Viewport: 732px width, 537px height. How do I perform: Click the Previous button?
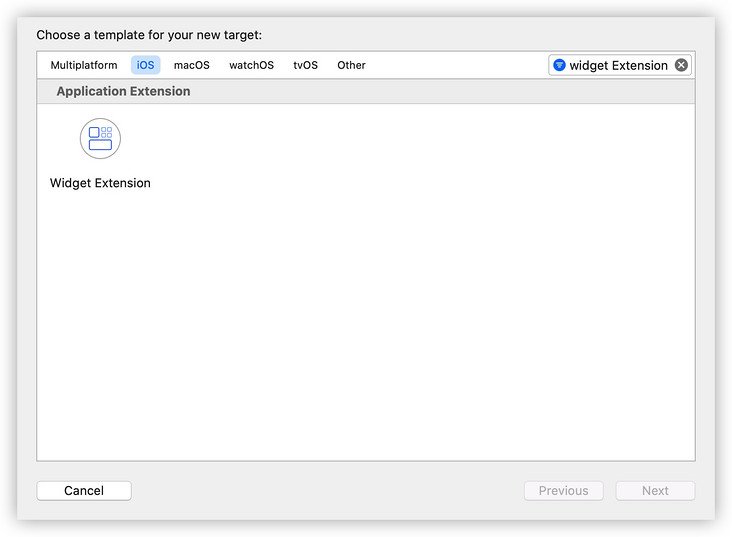[563, 491]
